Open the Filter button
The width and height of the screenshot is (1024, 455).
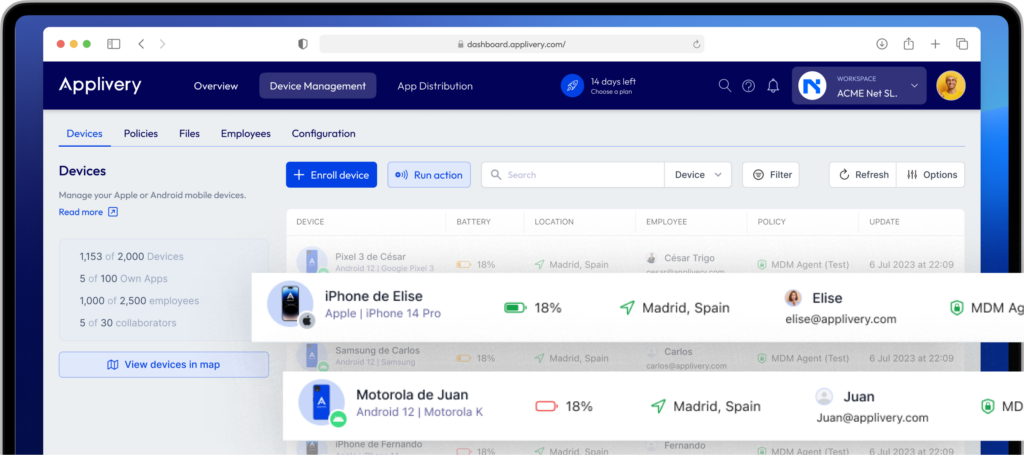coord(771,175)
